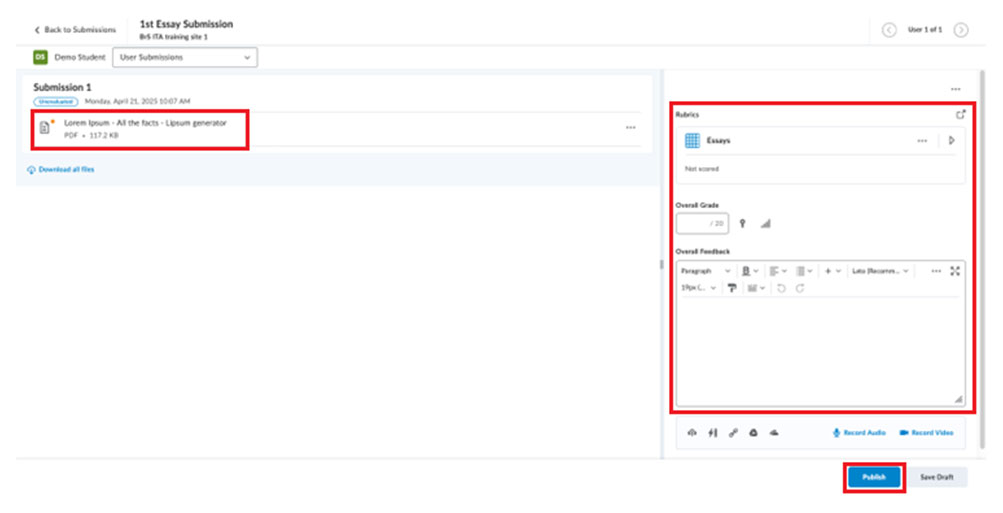Publish the feedback
The height and width of the screenshot is (513, 1003).
(x=874, y=477)
